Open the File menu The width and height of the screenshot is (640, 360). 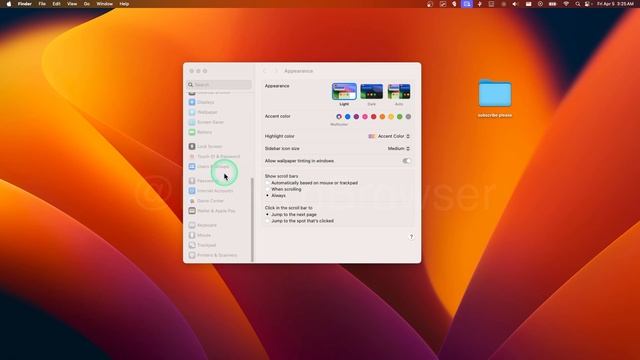(x=42, y=4)
